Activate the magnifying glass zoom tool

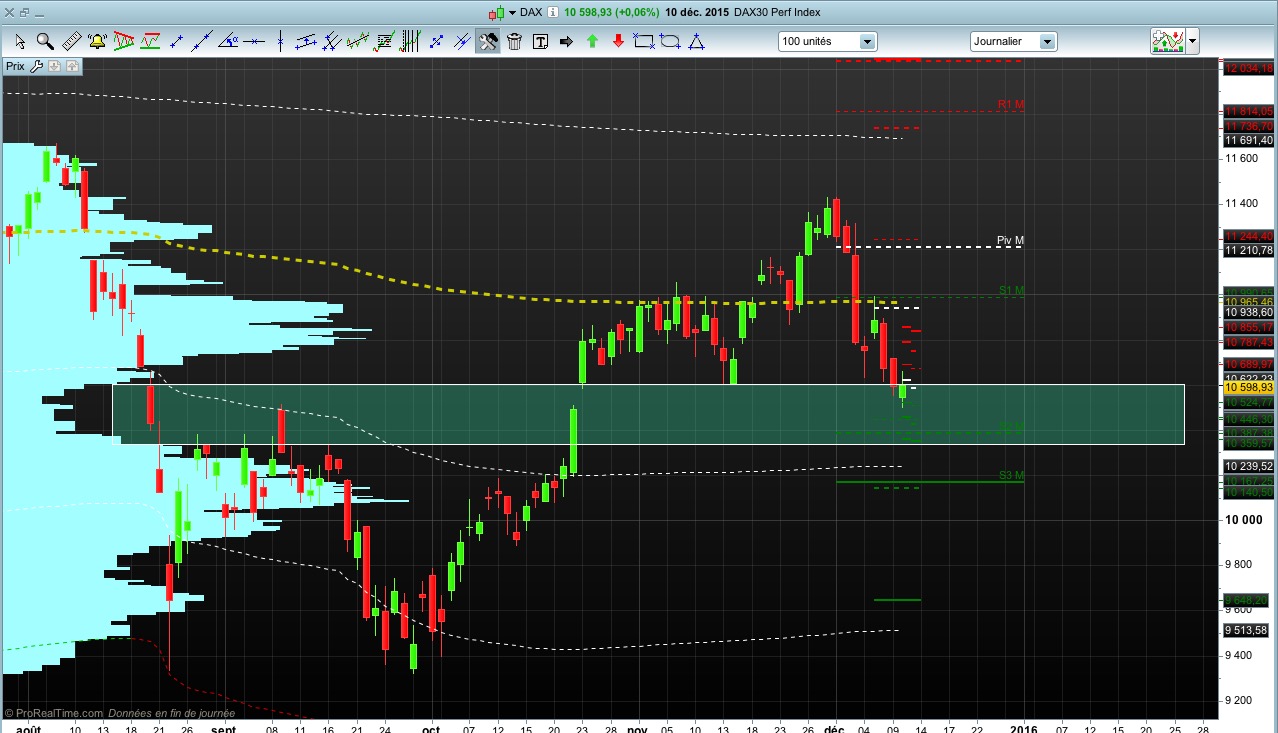[46, 41]
